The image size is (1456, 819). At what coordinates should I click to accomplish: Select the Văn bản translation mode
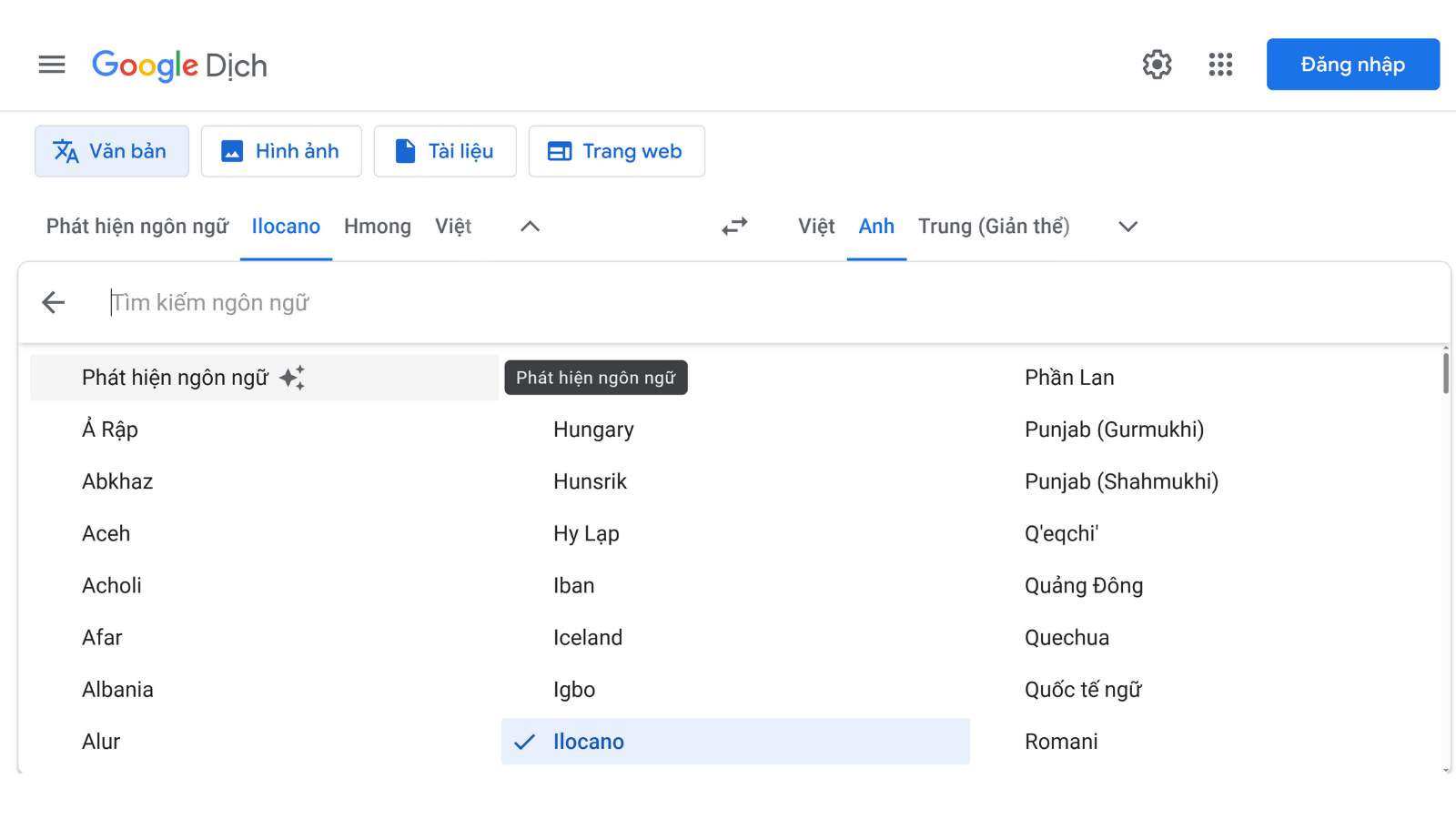pyautogui.click(x=112, y=151)
